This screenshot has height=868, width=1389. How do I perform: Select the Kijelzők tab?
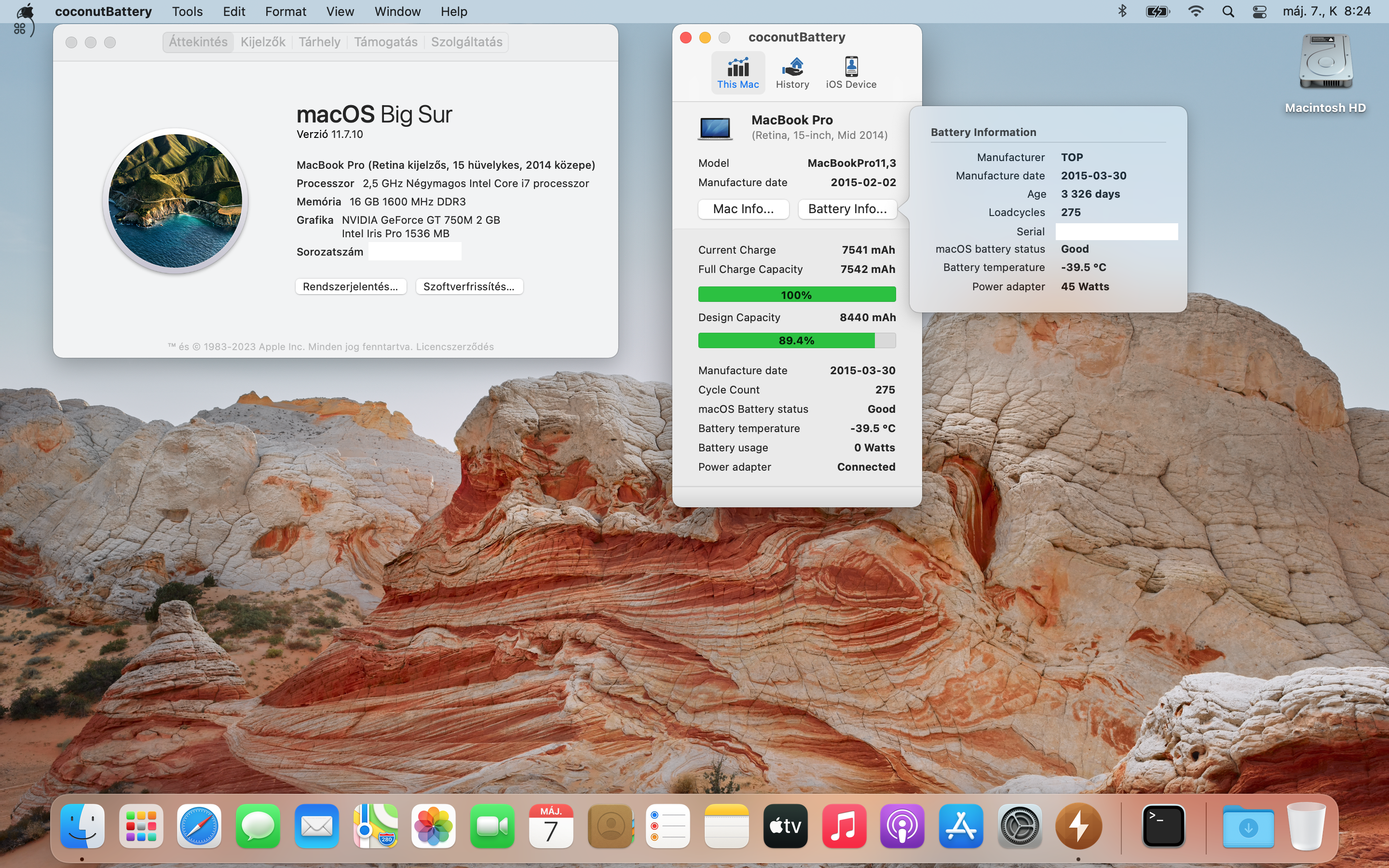point(263,42)
